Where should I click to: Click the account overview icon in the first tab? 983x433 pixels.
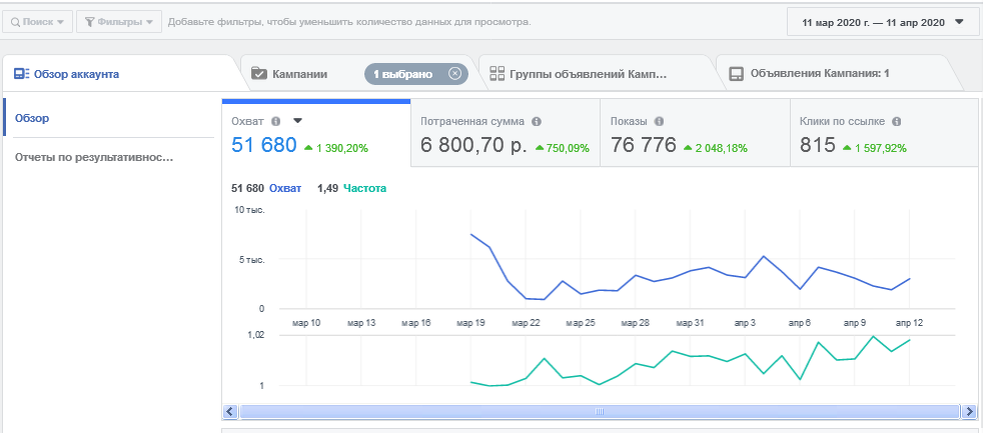21,74
